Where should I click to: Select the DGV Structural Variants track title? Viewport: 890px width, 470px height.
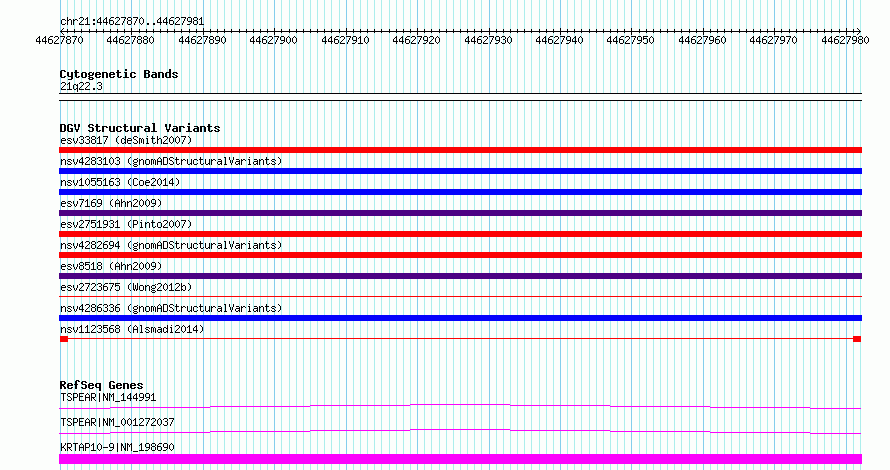[x=140, y=128]
